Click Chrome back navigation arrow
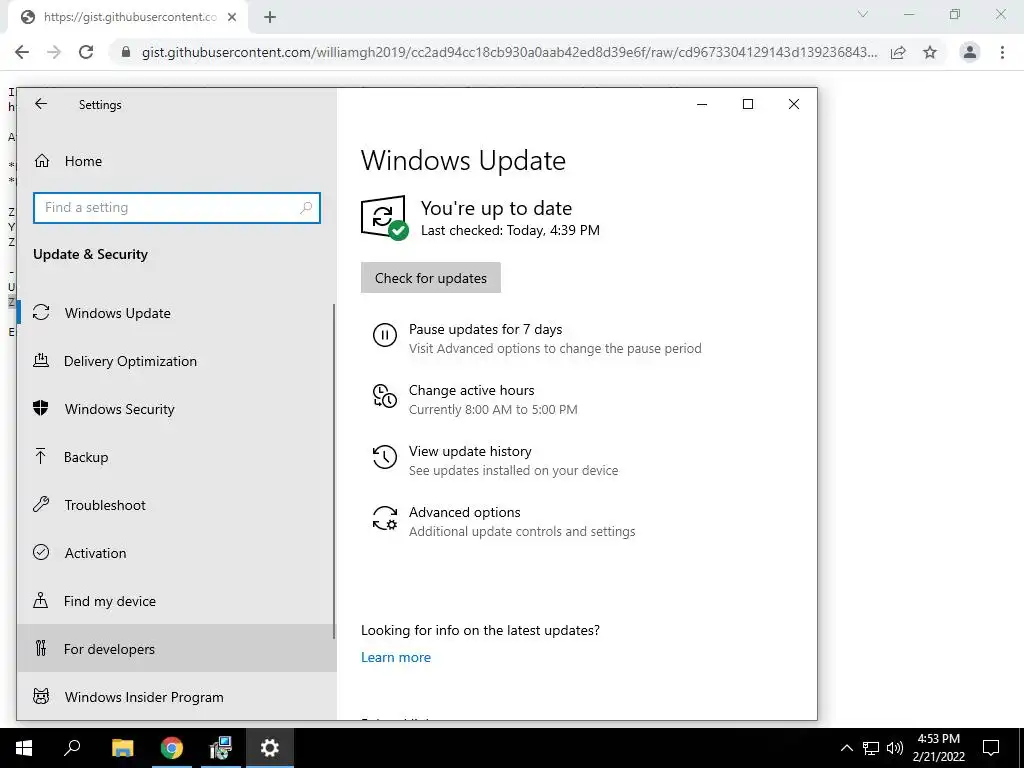 (22, 52)
